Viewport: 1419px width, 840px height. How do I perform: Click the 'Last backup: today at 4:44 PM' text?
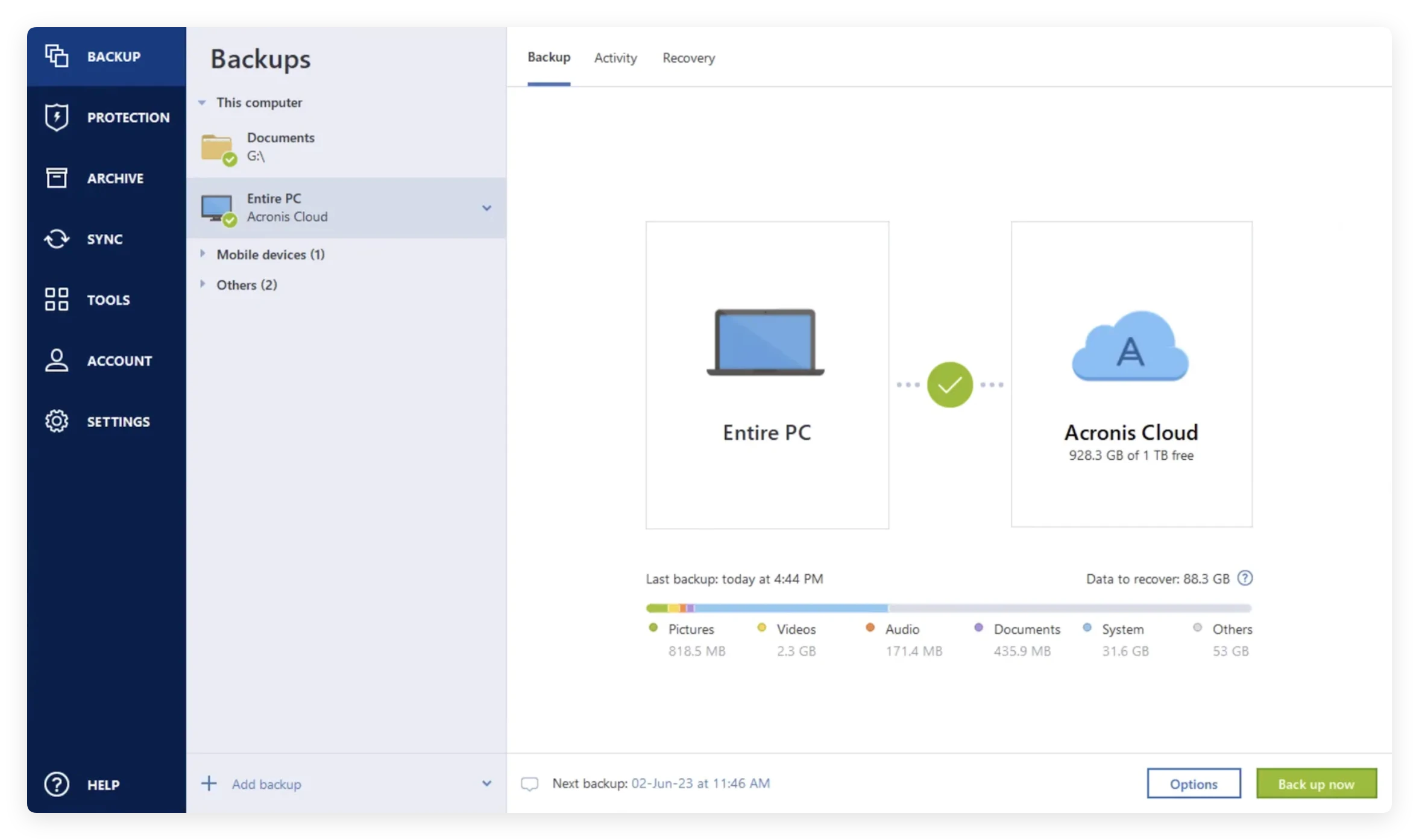click(x=734, y=578)
